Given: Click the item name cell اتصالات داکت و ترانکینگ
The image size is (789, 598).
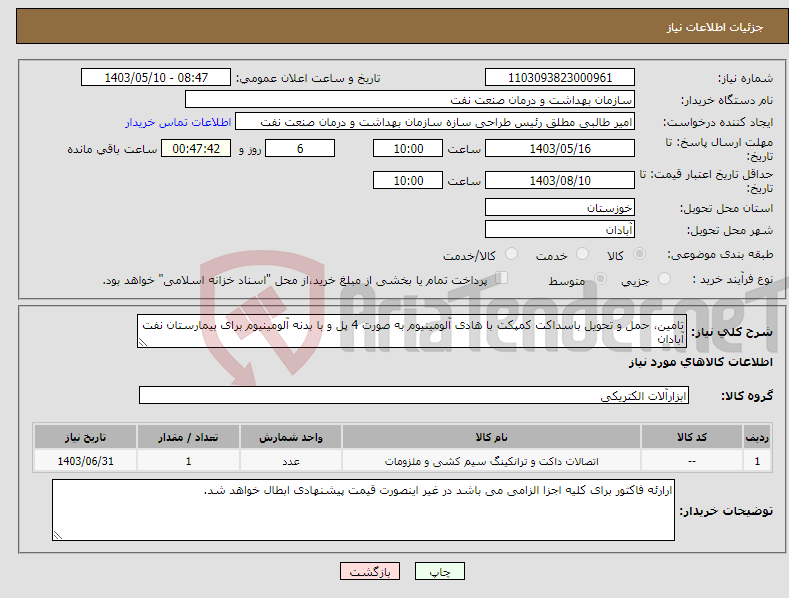Looking at the screenshot, I should tap(491, 461).
